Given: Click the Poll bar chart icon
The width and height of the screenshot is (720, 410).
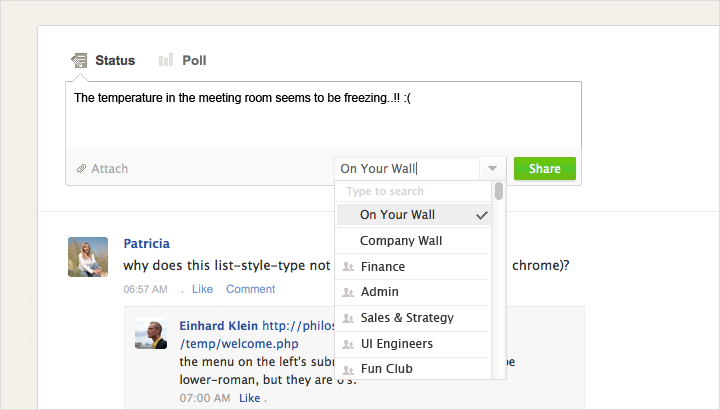Looking at the screenshot, I should [165, 61].
